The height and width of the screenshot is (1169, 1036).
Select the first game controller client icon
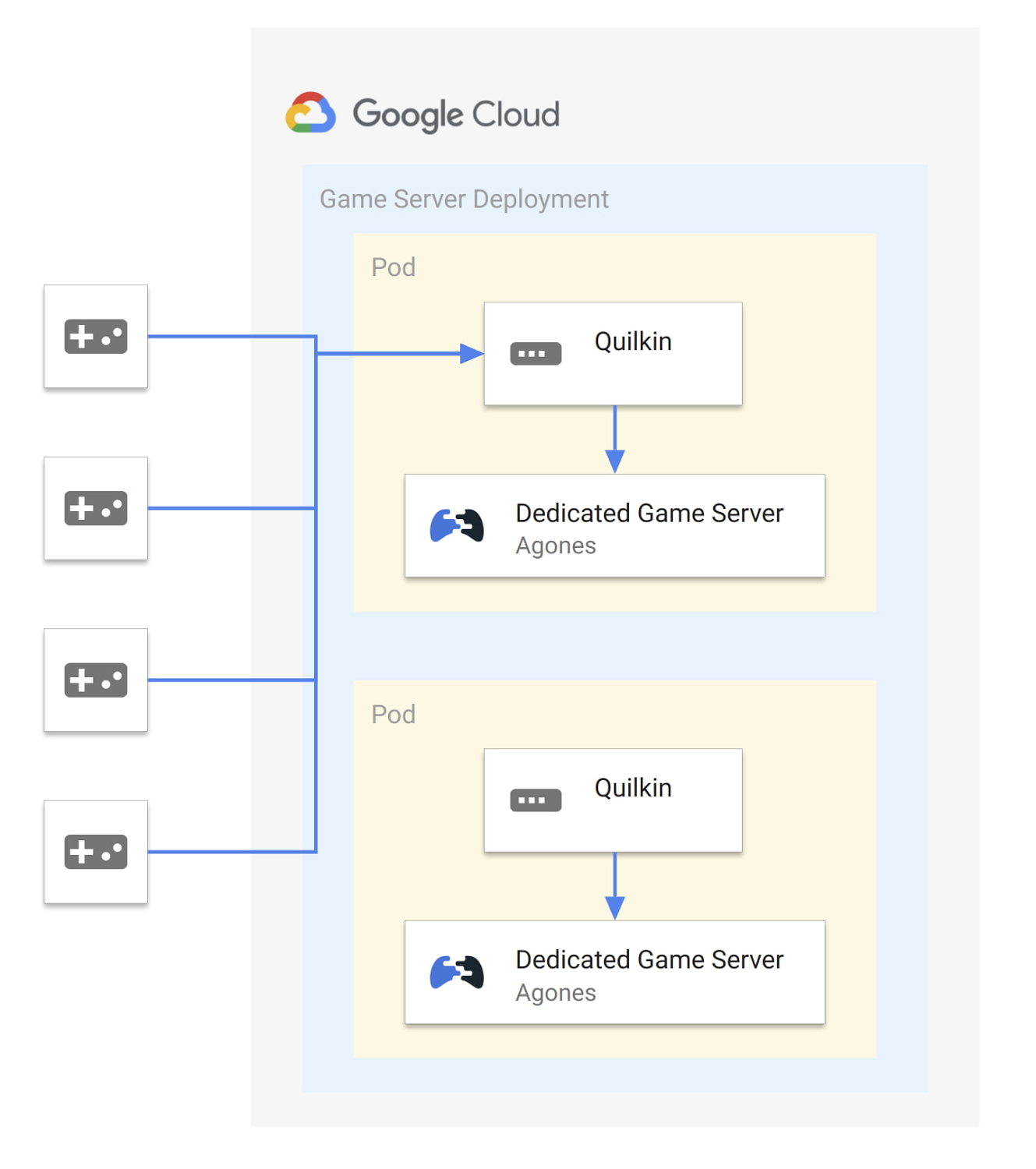tap(96, 337)
